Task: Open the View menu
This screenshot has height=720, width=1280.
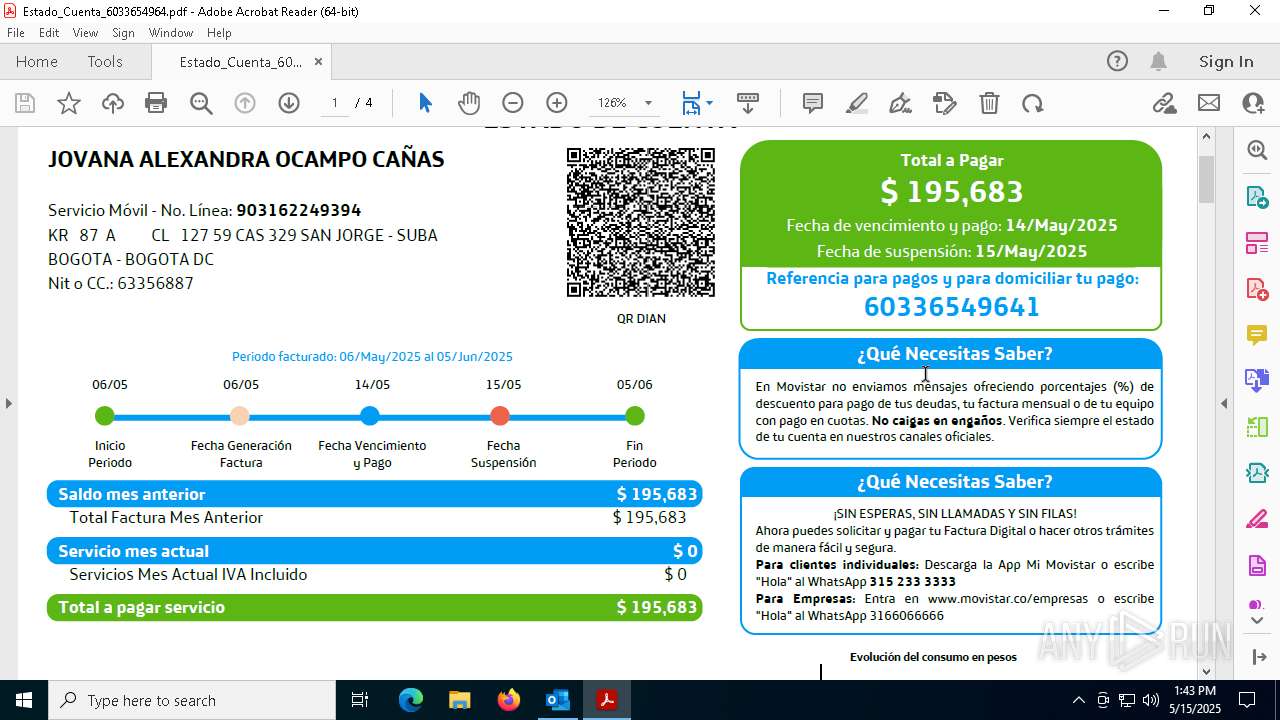Action: pos(85,33)
